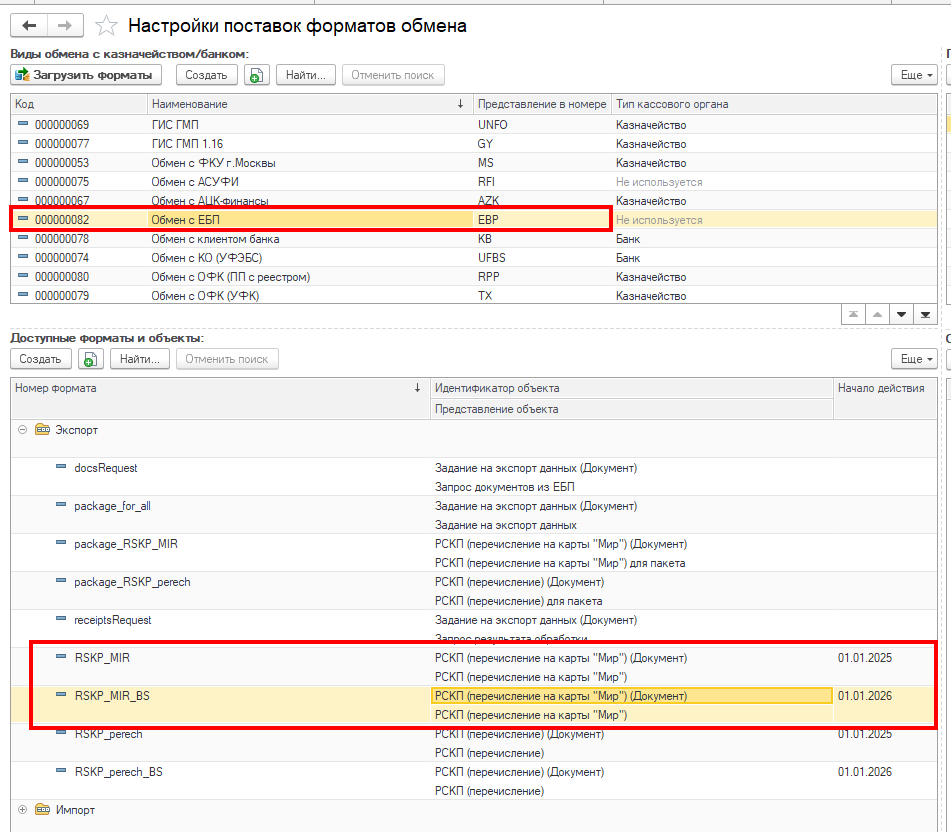Select the Обмен с ОФК (УФК) row
951x832 pixels.
click(474, 295)
